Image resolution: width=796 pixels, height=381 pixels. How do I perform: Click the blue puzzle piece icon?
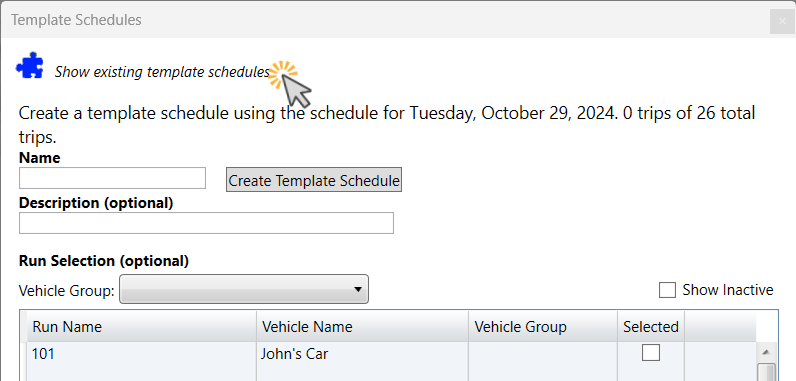tap(29, 65)
